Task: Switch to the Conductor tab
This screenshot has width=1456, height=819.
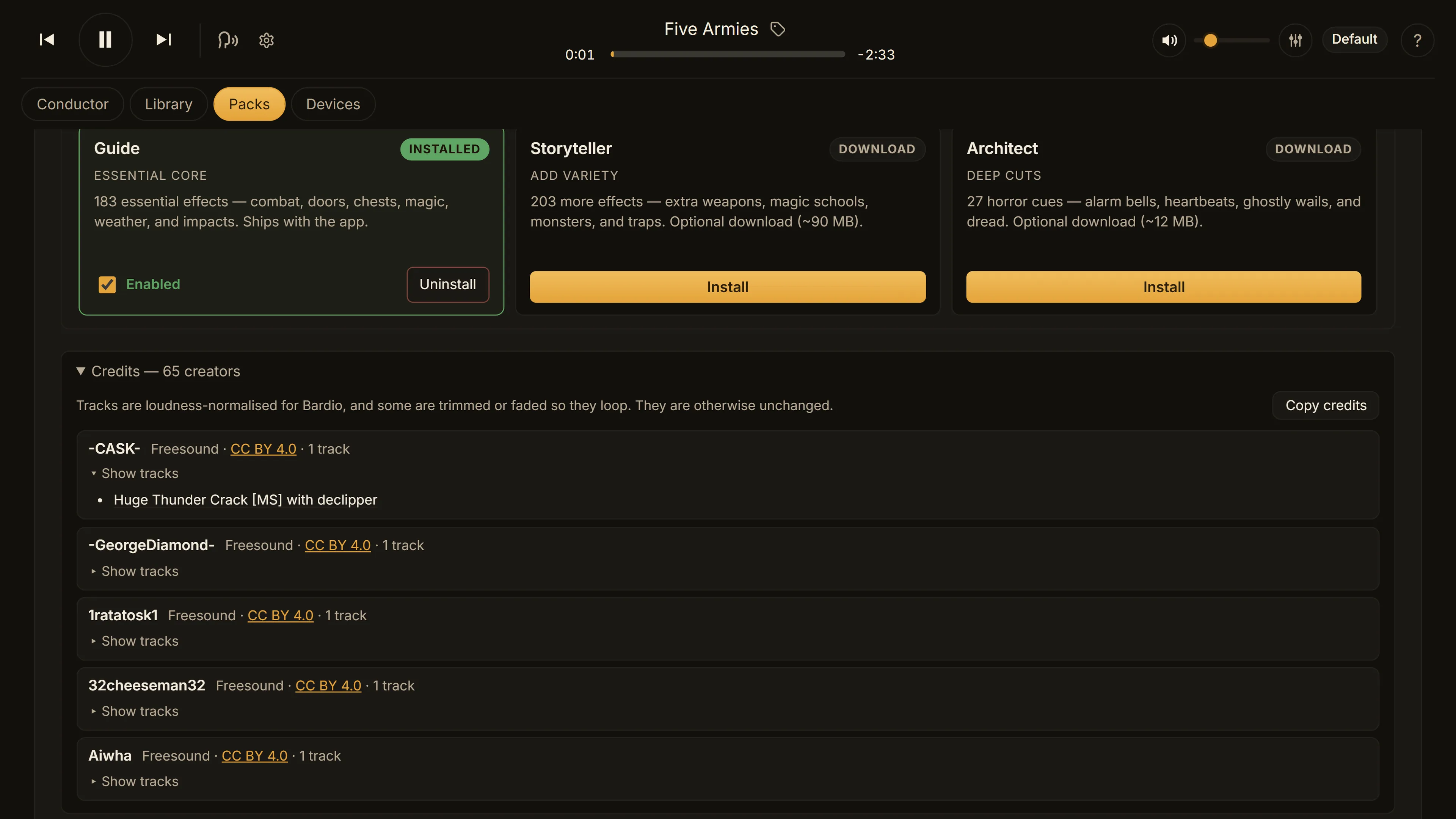Action: pyautogui.click(x=72, y=104)
